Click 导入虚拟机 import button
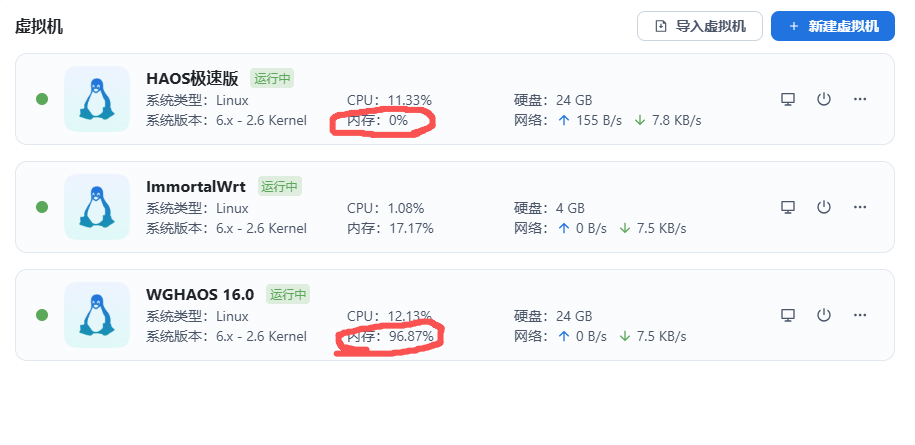Image resolution: width=915 pixels, height=445 pixels. point(700,26)
